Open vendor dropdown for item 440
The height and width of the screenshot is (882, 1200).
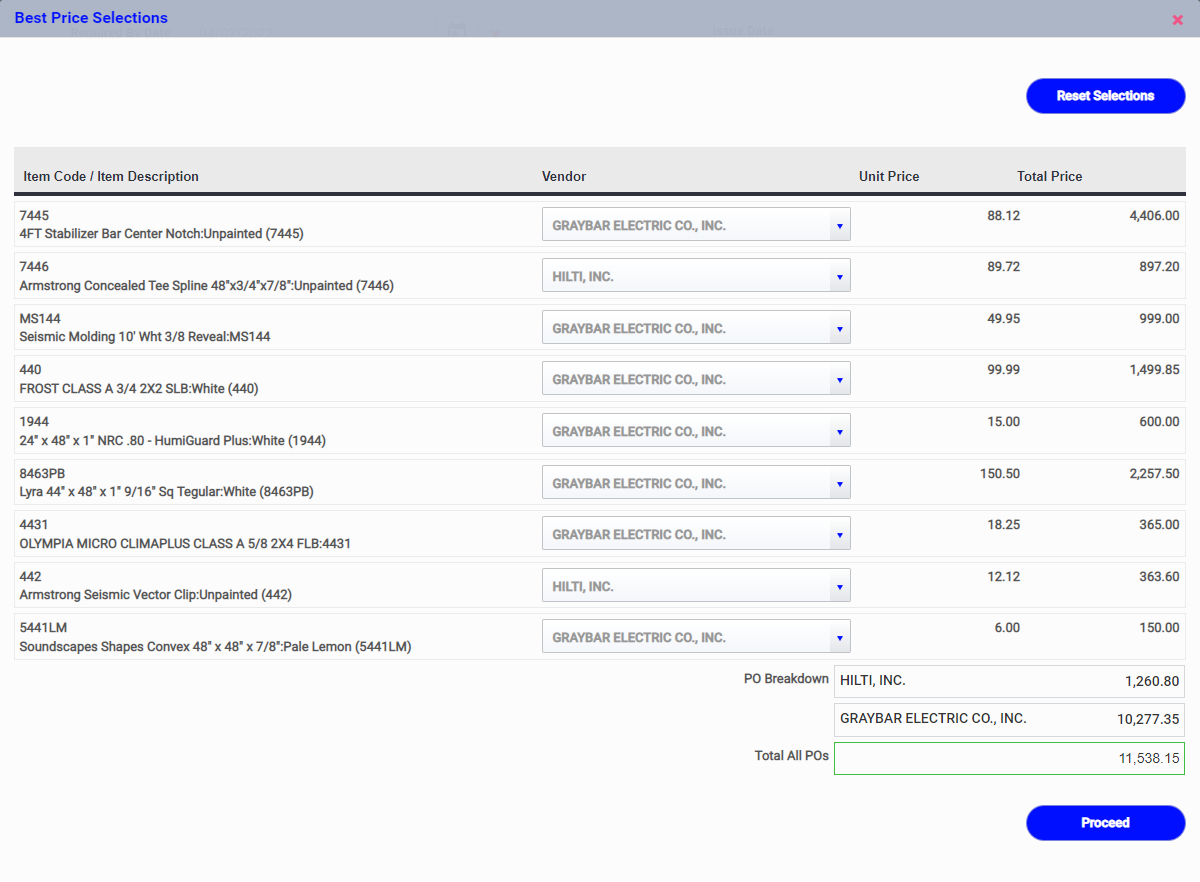tap(696, 379)
